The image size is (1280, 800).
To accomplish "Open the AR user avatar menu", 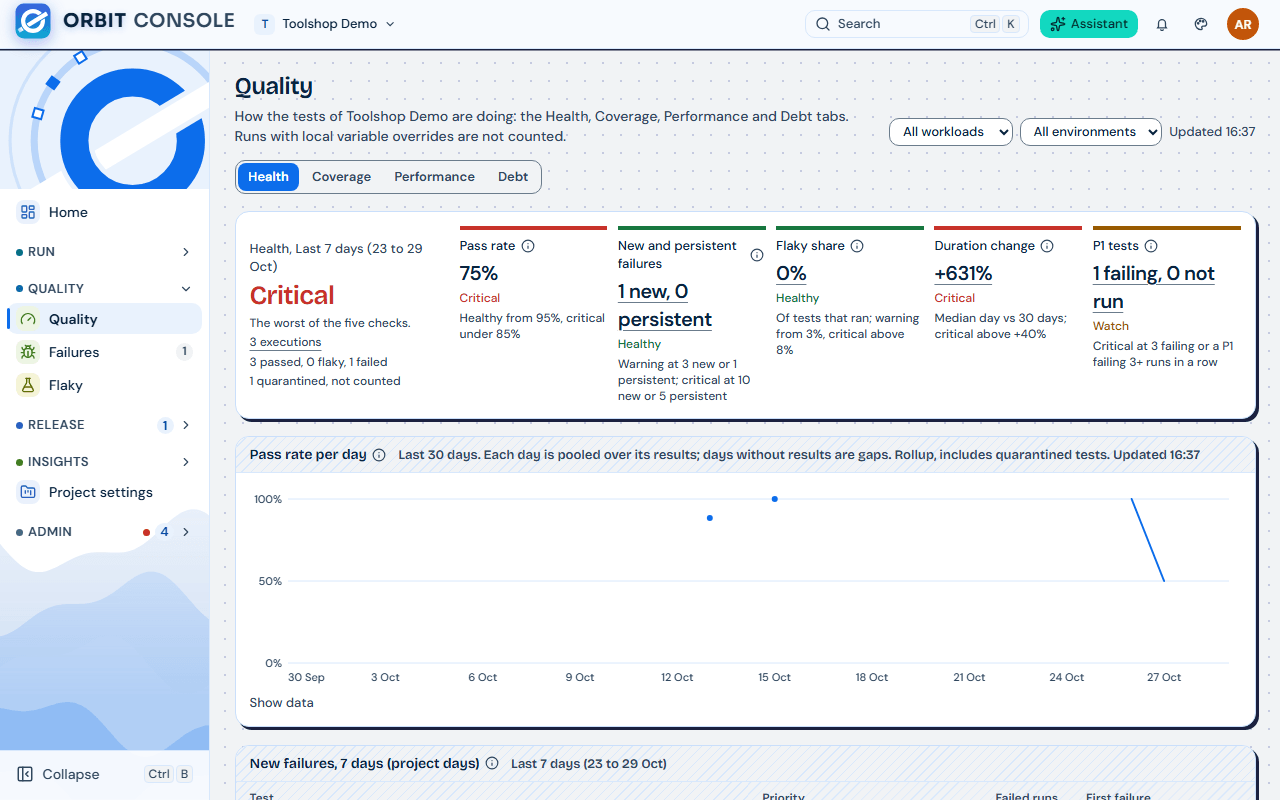I will click(x=1243, y=24).
